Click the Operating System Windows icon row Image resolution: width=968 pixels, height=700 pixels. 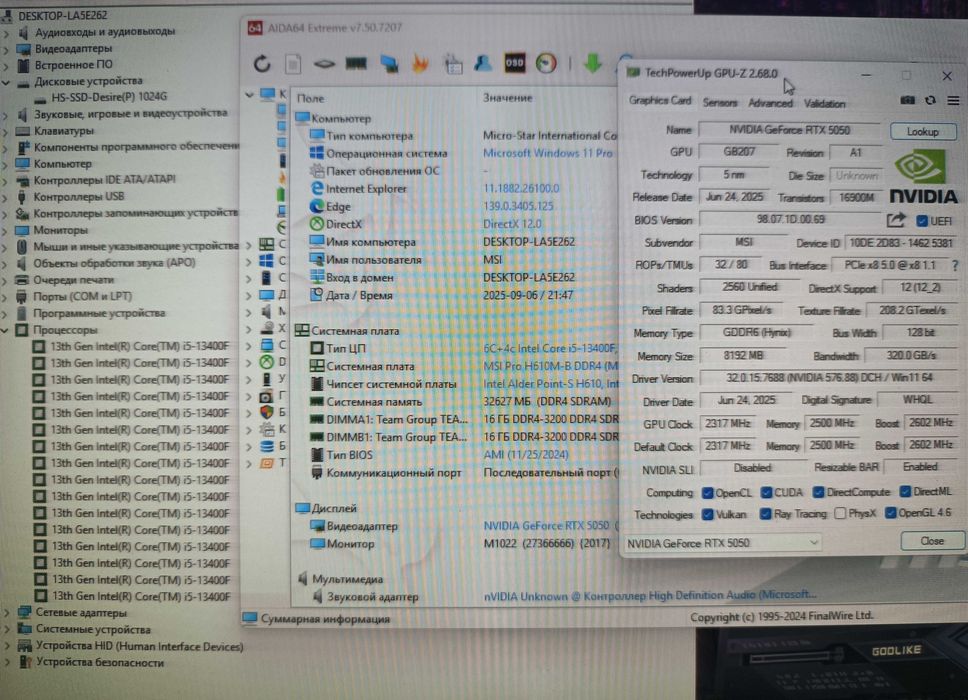point(317,153)
